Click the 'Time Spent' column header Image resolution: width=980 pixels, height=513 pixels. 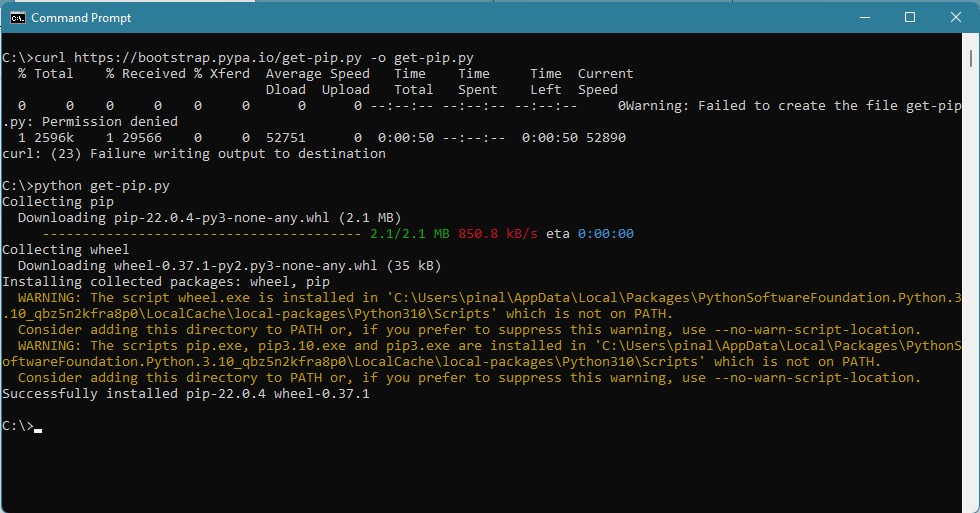[478, 82]
